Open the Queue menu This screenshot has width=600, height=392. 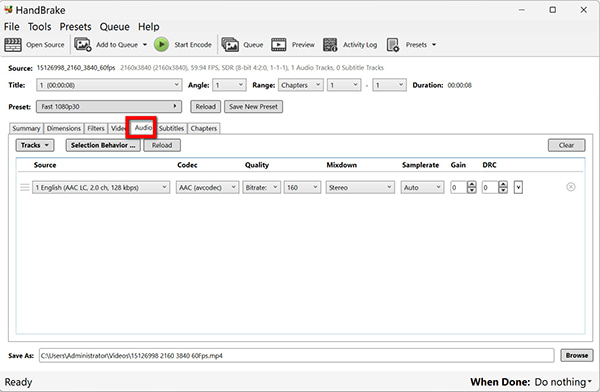pyautogui.click(x=114, y=27)
